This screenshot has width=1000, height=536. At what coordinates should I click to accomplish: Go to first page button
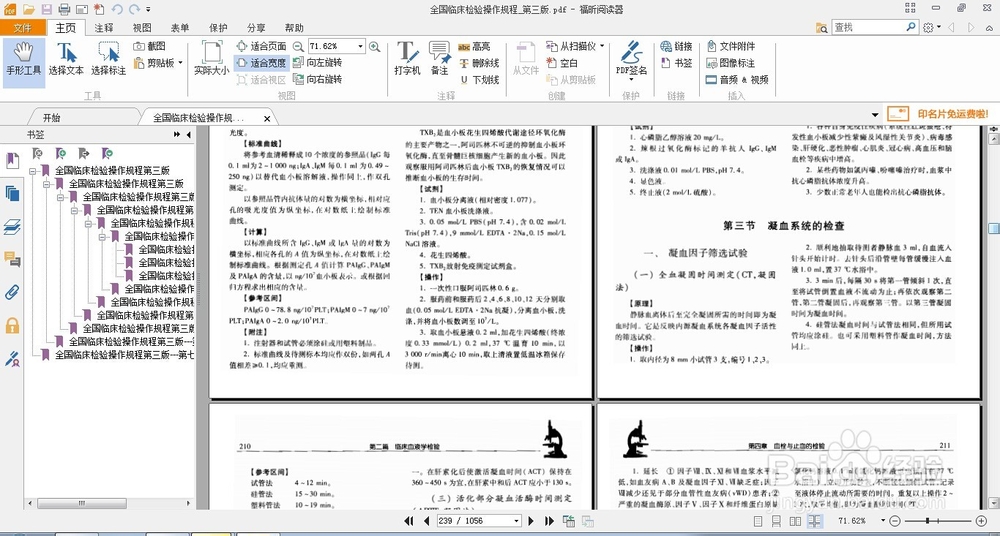(409, 521)
